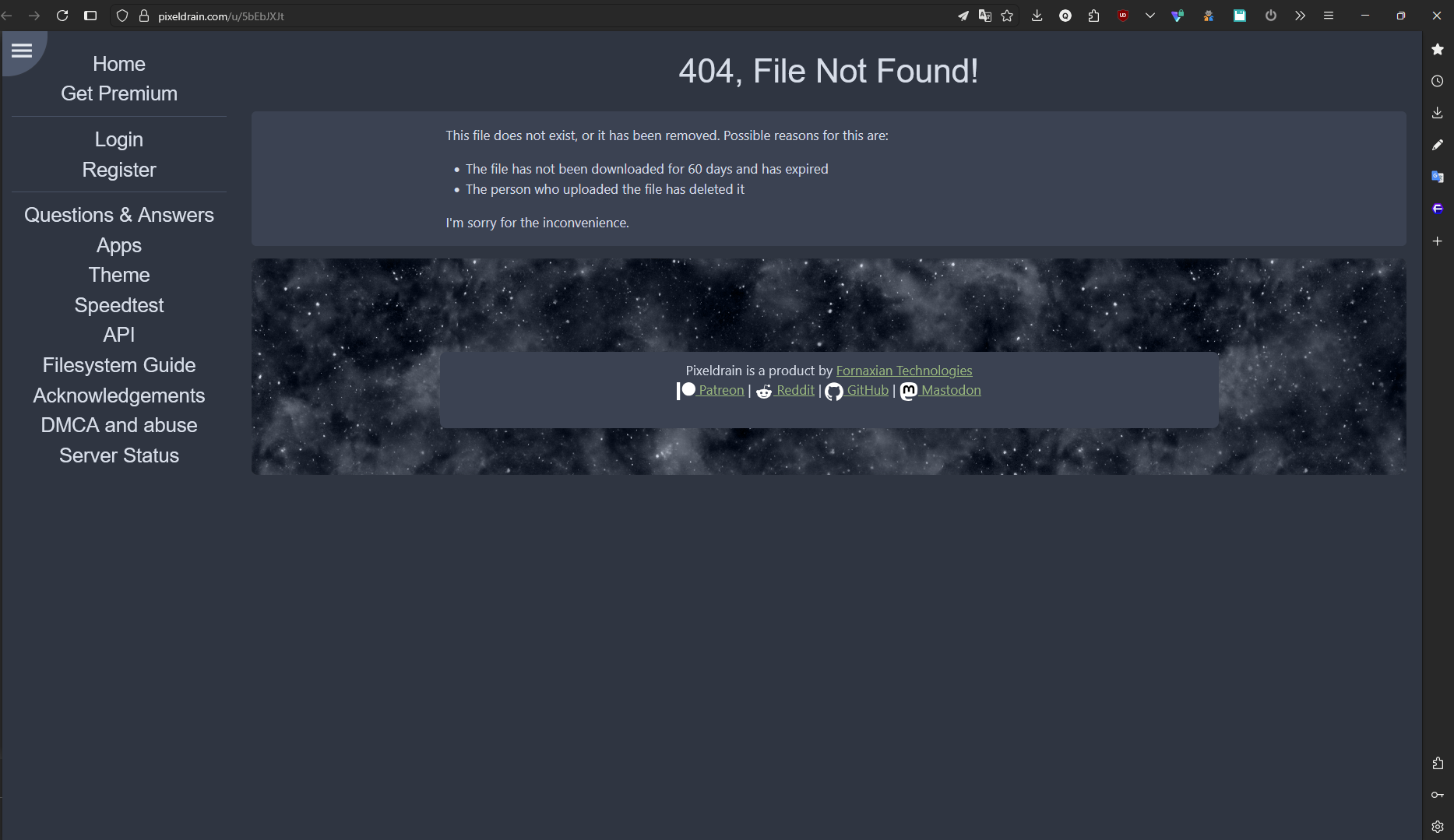The width and height of the screenshot is (1454, 840).
Task: Open the Home menu item
Action: coord(119,64)
